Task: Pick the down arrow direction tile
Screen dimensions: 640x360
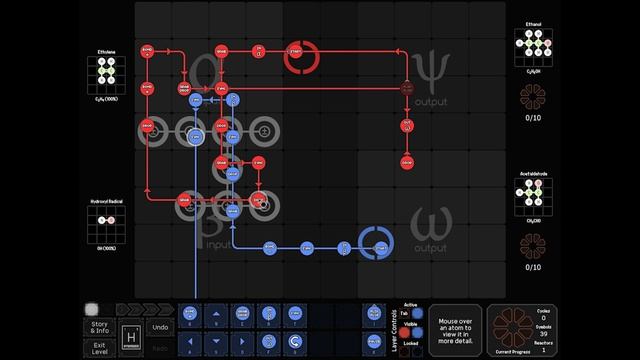Action: click(216, 343)
